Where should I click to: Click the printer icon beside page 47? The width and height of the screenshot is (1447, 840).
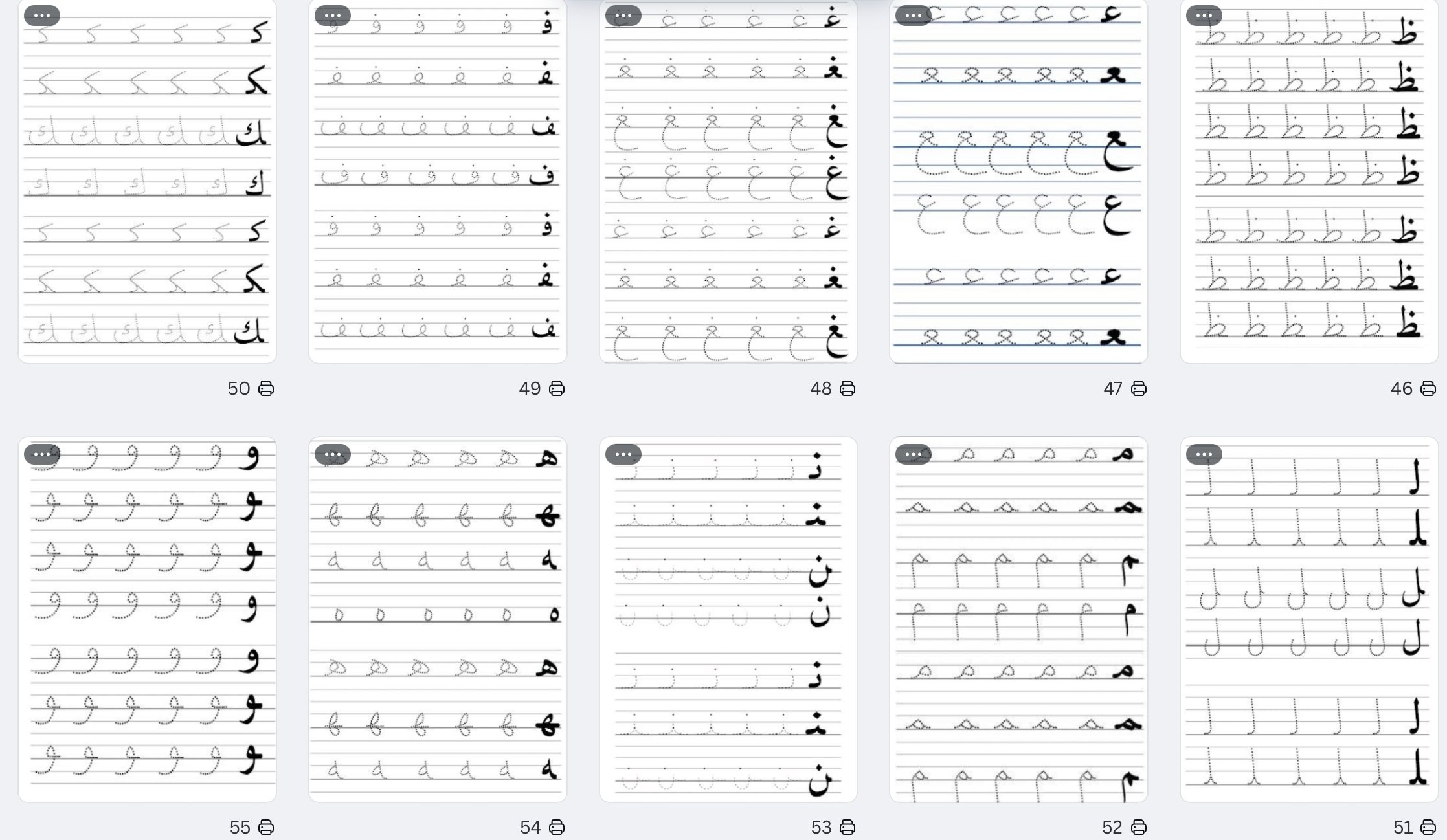tap(1139, 388)
